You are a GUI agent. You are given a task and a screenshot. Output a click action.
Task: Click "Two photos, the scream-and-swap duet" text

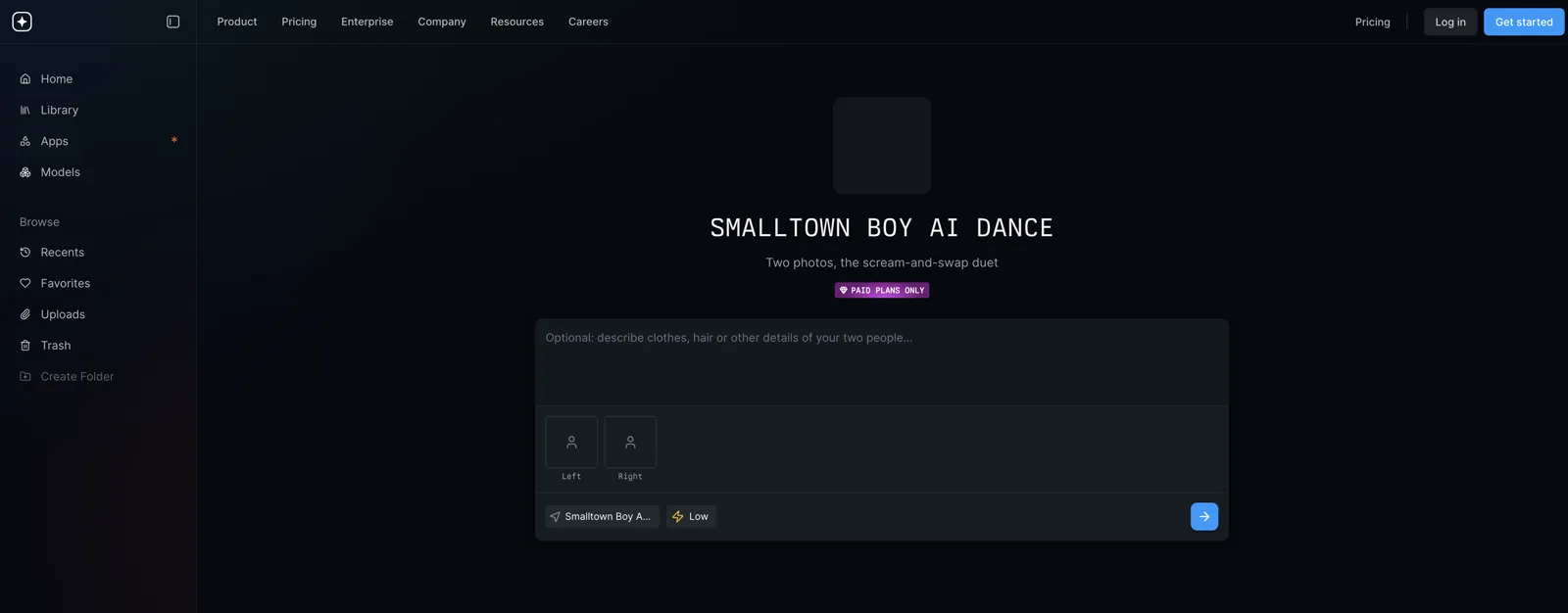tap(882, 262)
